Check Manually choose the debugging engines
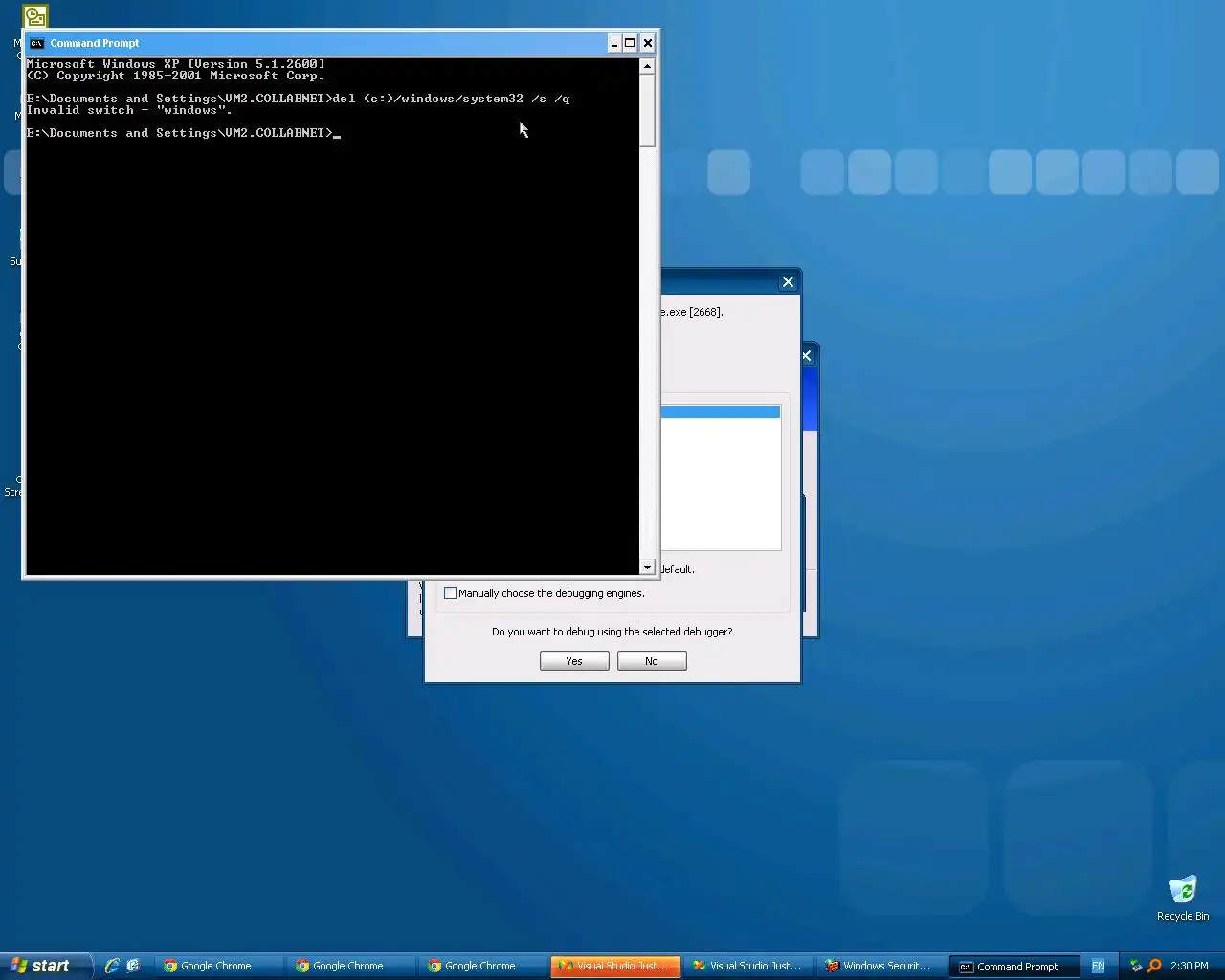Screen dimensions: 1225x980 [450, 593]
